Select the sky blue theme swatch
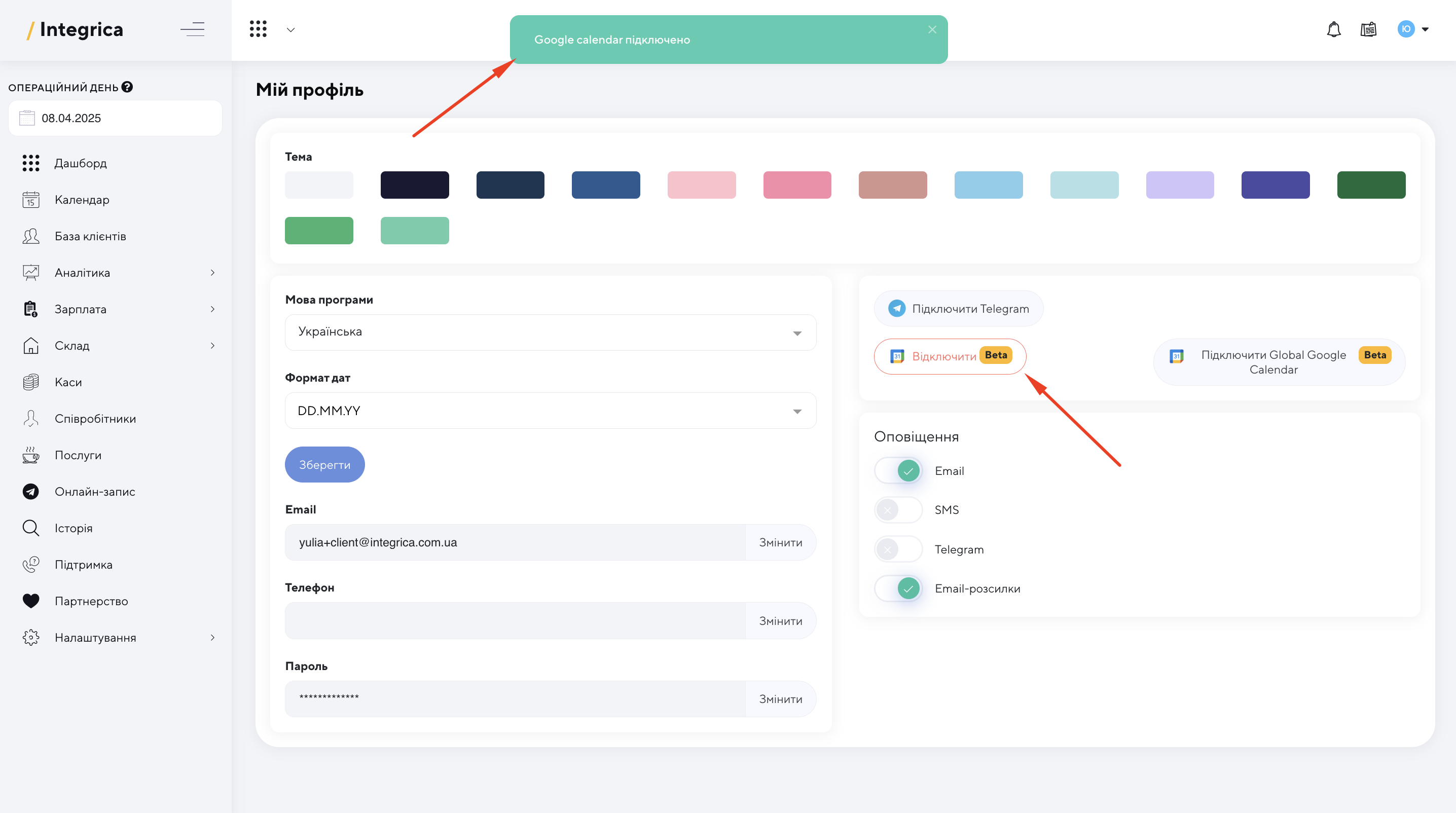The width and height of the screenshot is (1456, 813). [x=989, y=184]
